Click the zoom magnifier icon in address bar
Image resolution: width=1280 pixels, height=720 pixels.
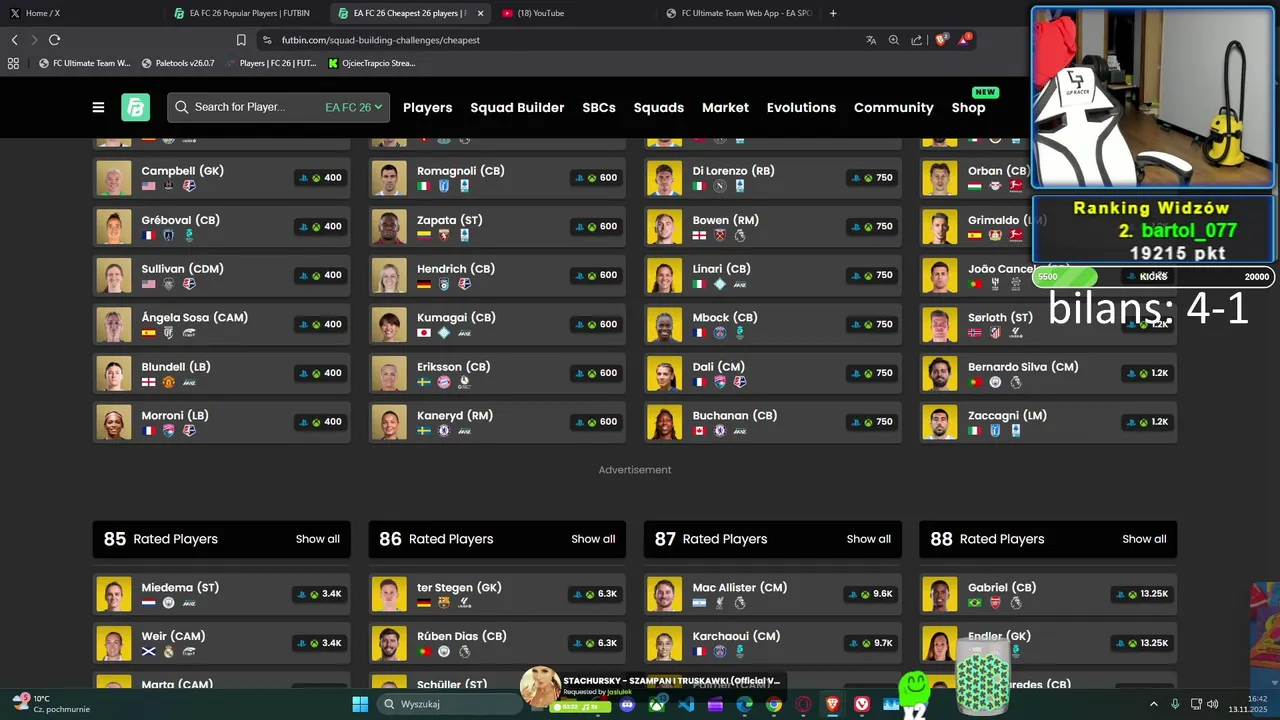pos(894,40)
